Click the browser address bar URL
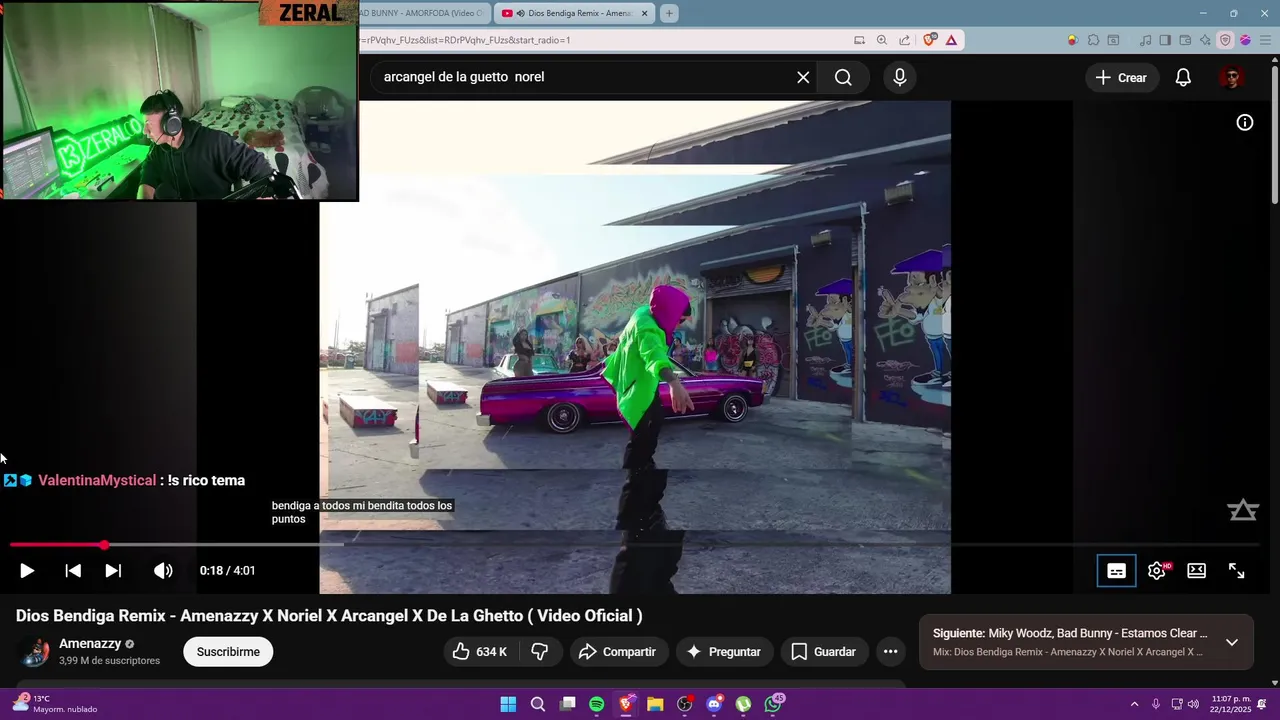1280x720 pixels. 600,40
